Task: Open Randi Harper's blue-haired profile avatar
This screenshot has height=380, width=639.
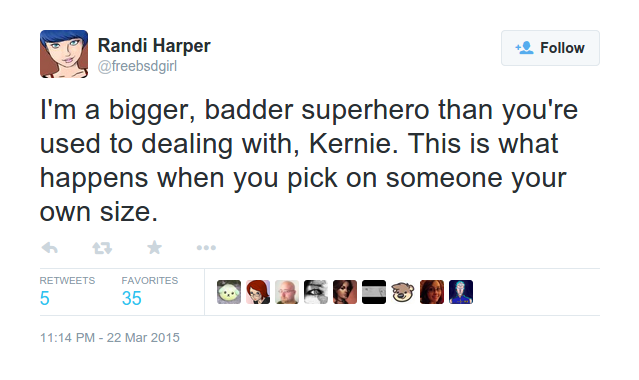Action: (x=64, y=54)
